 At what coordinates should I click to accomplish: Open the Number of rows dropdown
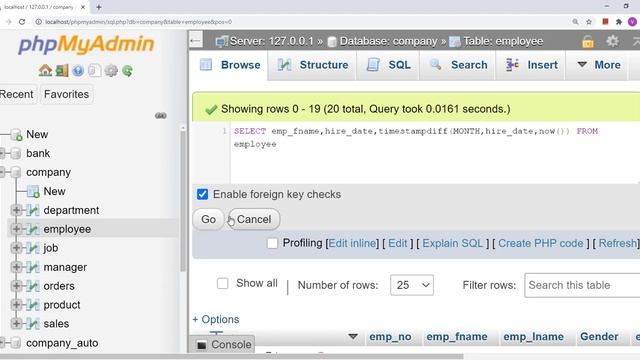coord(412,285)
